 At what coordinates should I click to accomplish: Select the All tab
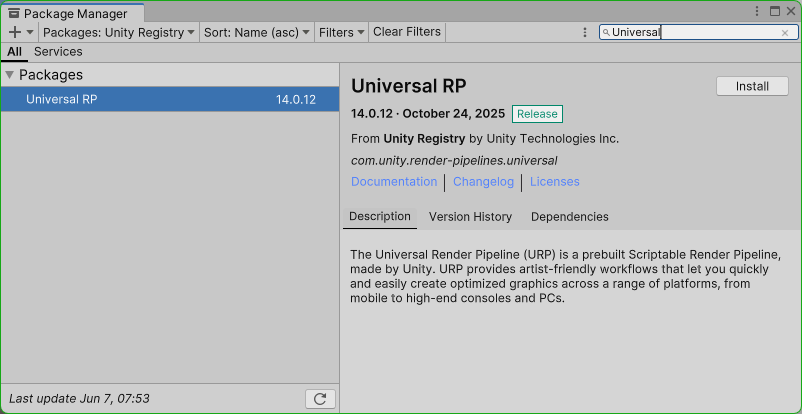(14, 52)
